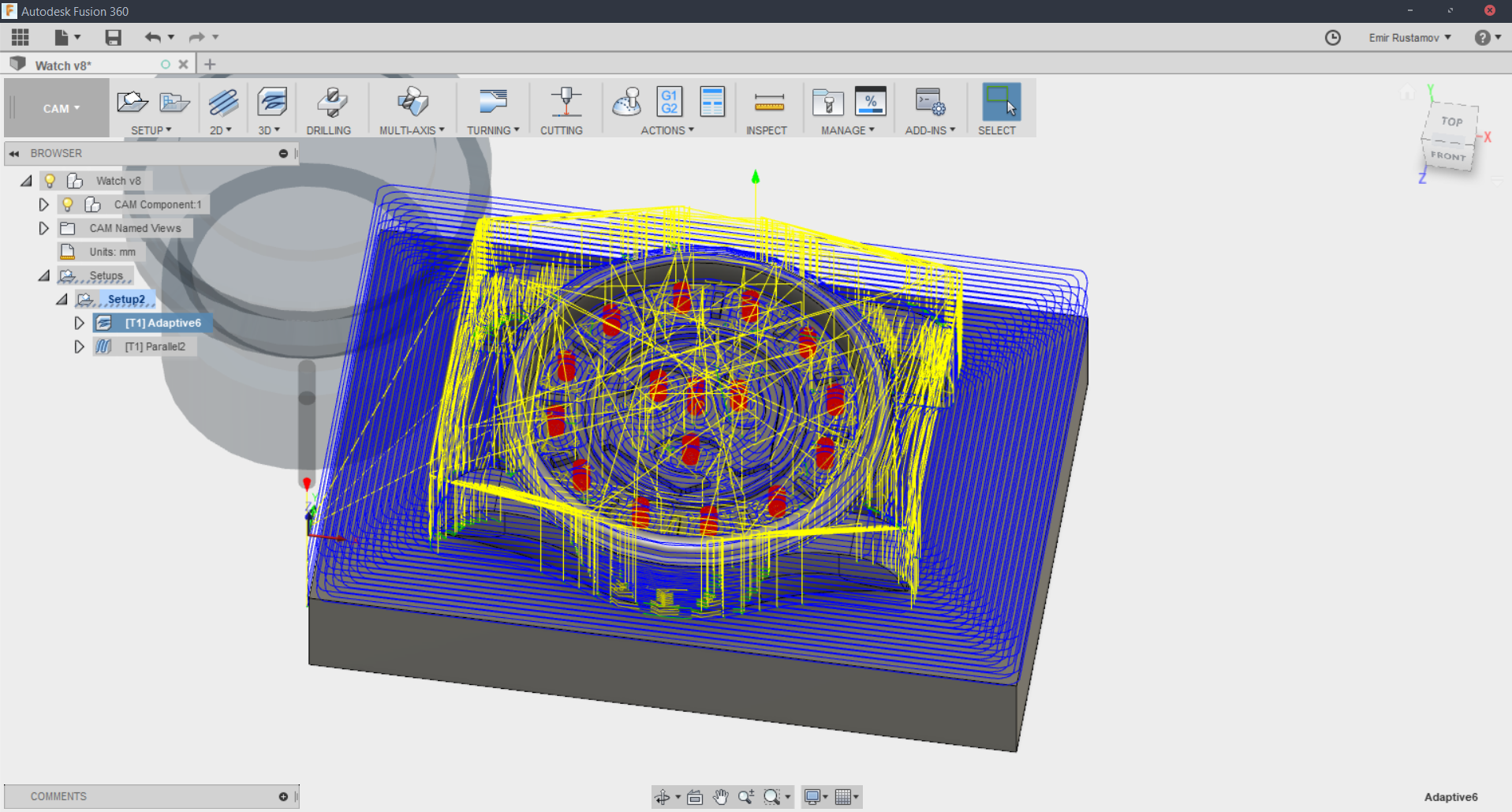Open the ADD-INS menu
The height and width of the screenshot is (812, 1512).
930,130
